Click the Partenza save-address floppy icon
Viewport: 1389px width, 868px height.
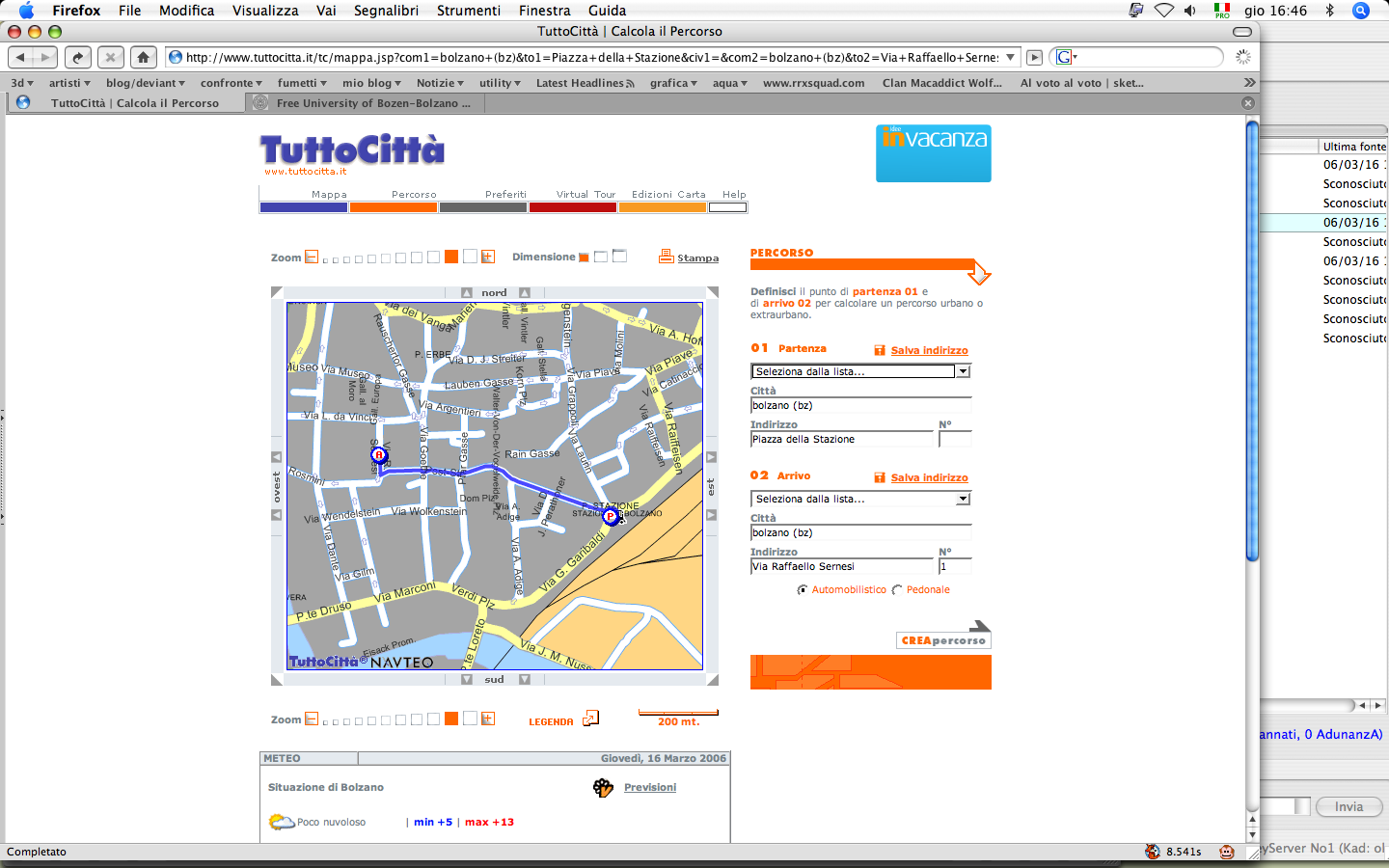tap(880, 350)
